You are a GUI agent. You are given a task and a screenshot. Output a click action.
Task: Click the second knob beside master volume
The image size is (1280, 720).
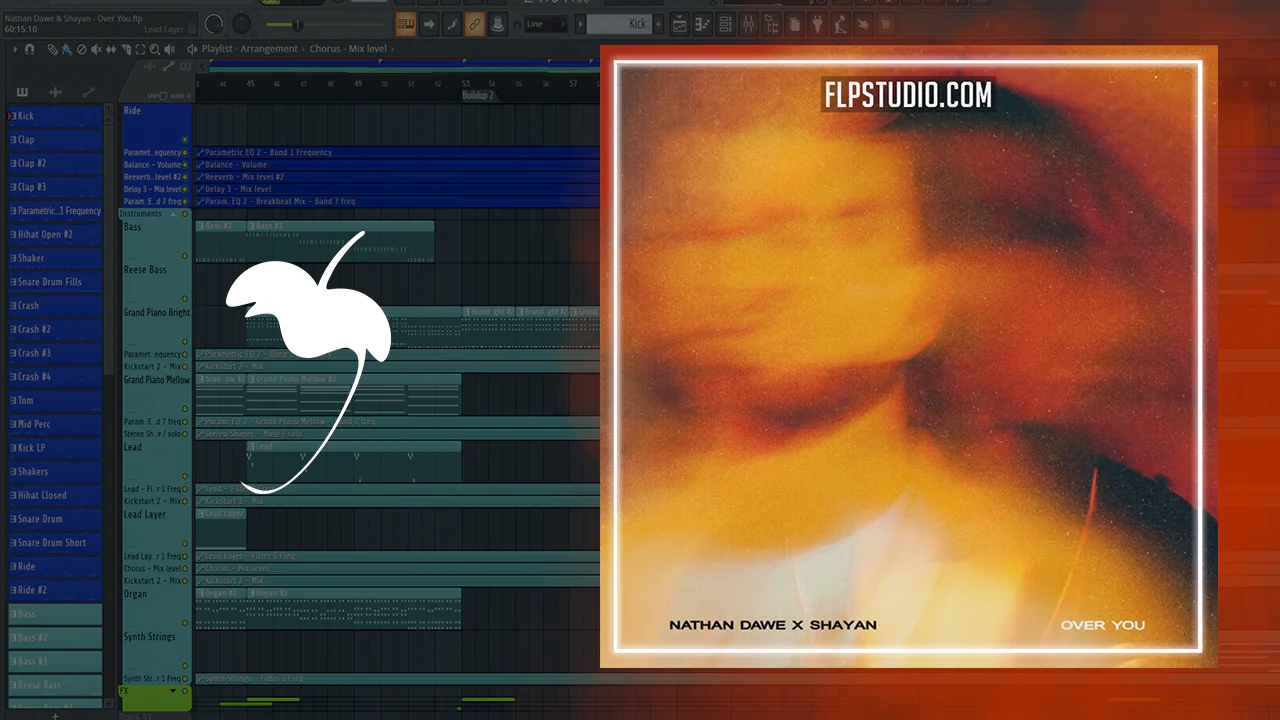click(x=242, y=24)
